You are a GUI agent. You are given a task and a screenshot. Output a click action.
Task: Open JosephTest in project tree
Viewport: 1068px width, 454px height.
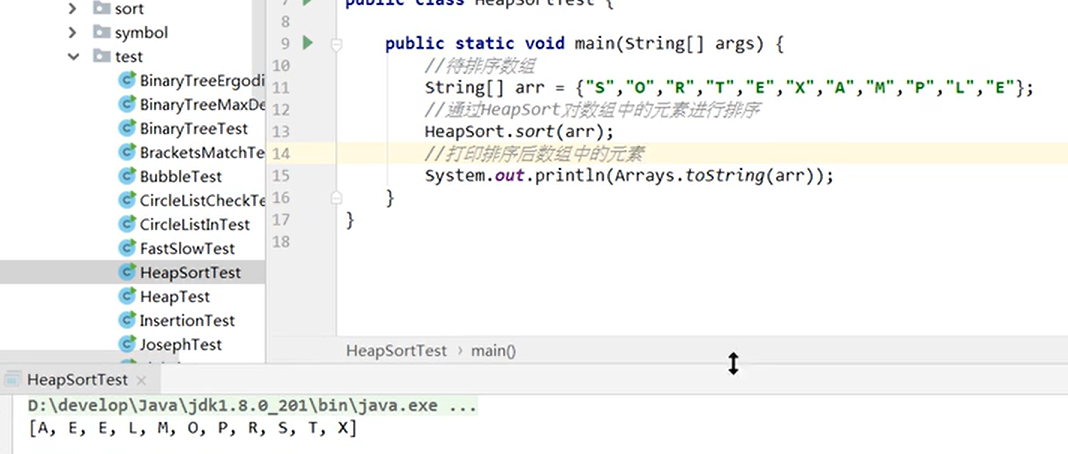click(181, 344)
